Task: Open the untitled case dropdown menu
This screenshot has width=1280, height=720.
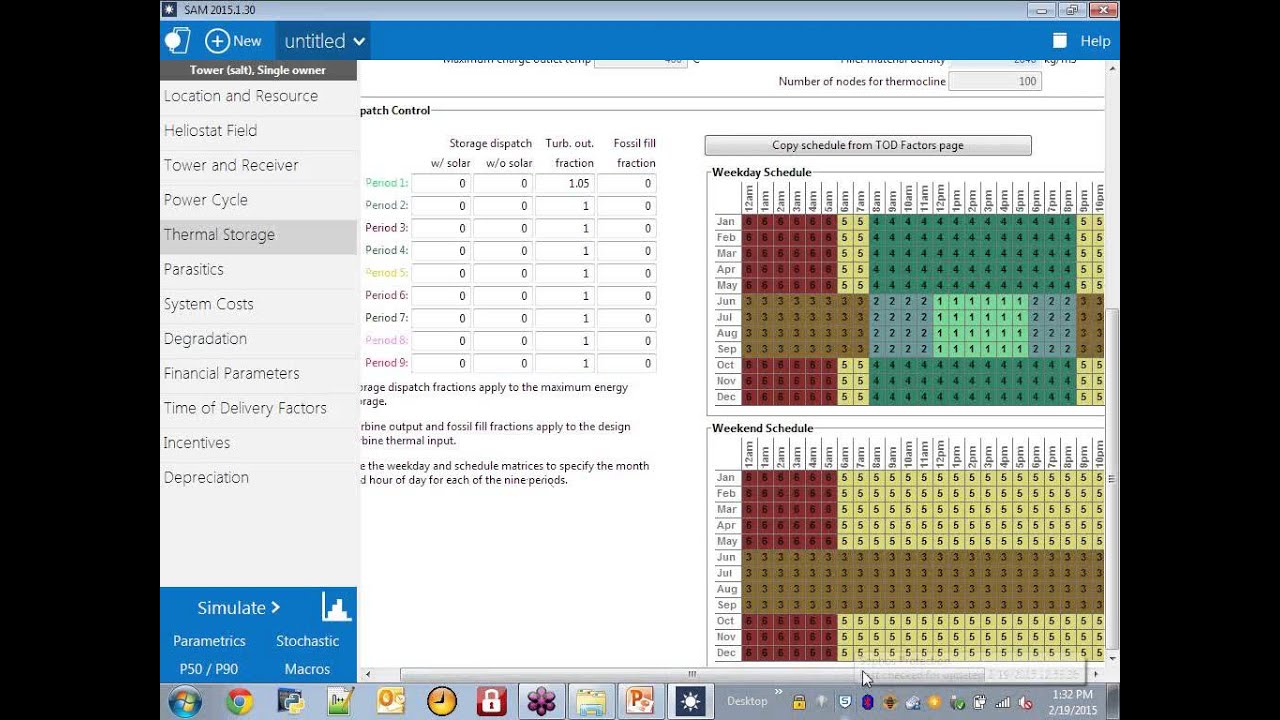Action: coord(325,41)
